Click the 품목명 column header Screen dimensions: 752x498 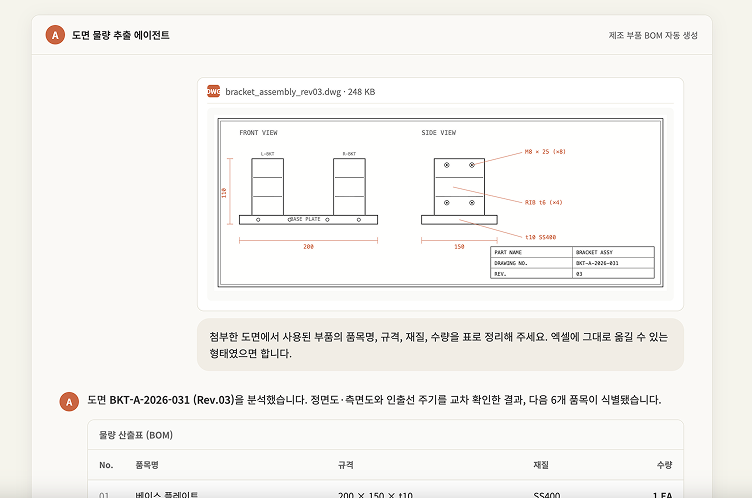pos(147,465)
